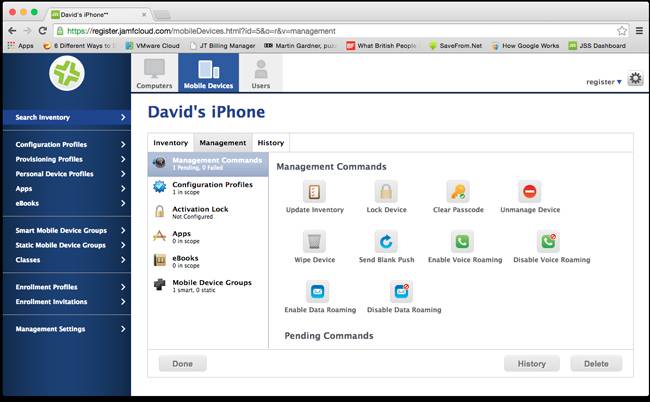The width and height of the screenshot is (650, 402).
Task: Click the browser address bar URL
Action: [x=201, y=31]
